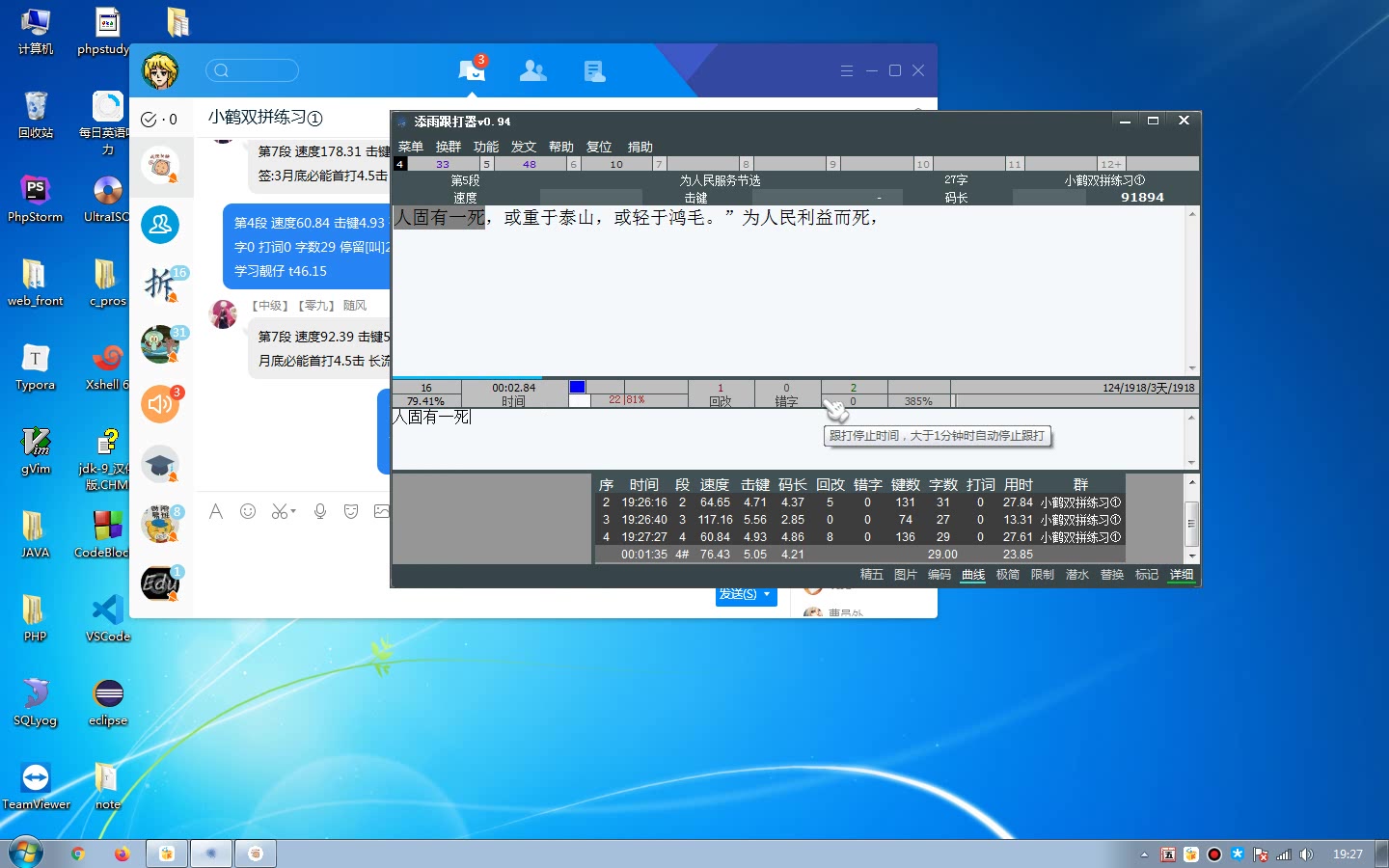Open the cartoon bear group with 8 unread
Viewport: 1389px width, 868px height.
[160, 524]
